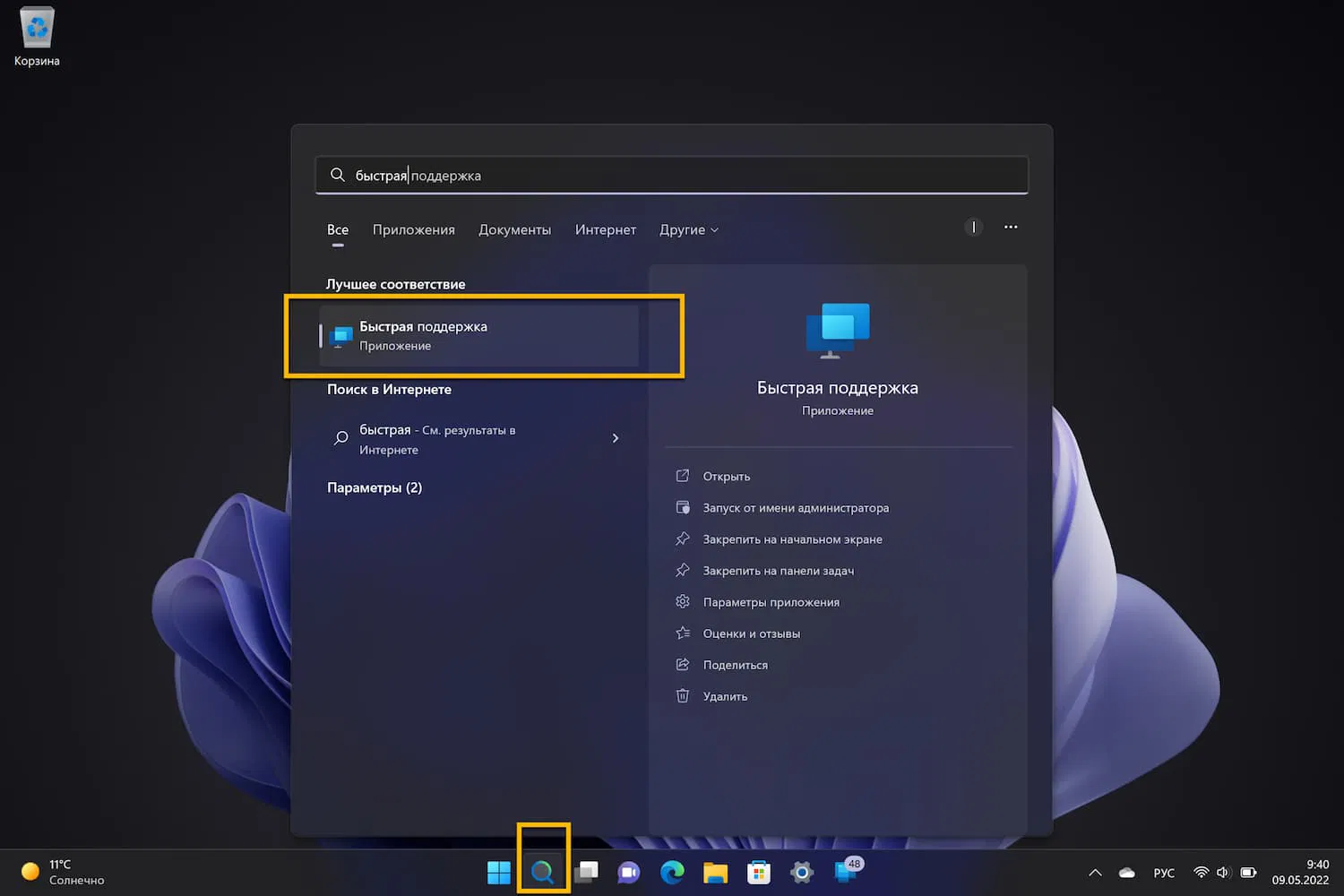Expand hidden icons in the system tray

point(1094,872)
